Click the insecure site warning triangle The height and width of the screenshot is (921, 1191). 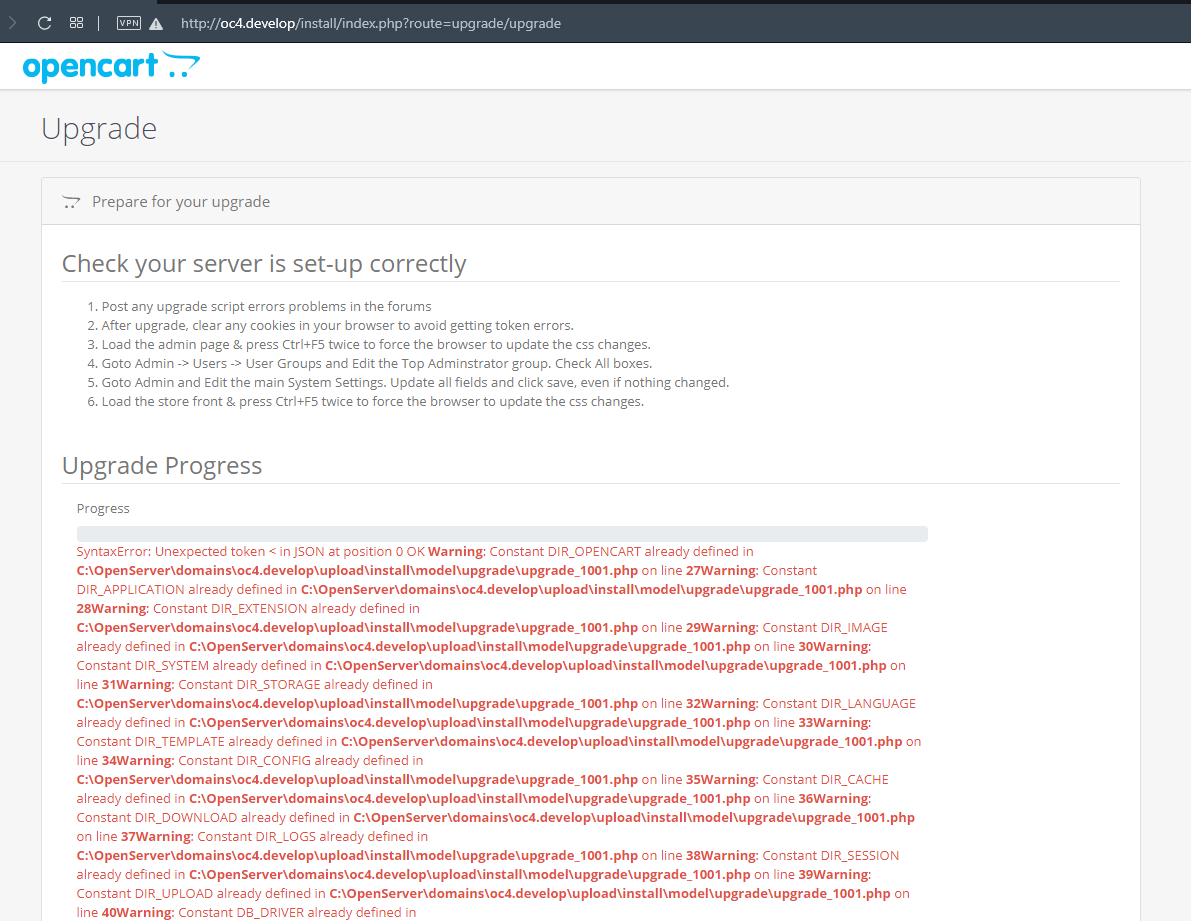click(x=156, y=24)
